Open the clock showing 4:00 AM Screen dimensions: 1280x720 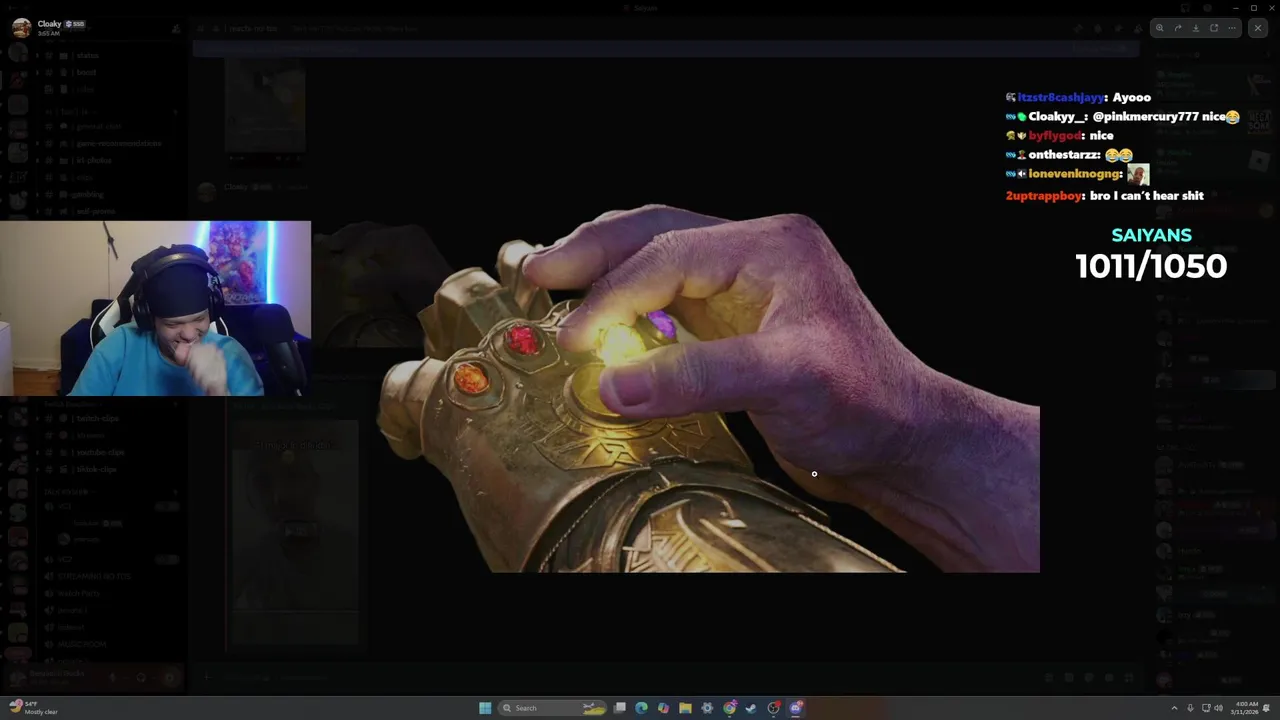click(x=1245, y=708)
